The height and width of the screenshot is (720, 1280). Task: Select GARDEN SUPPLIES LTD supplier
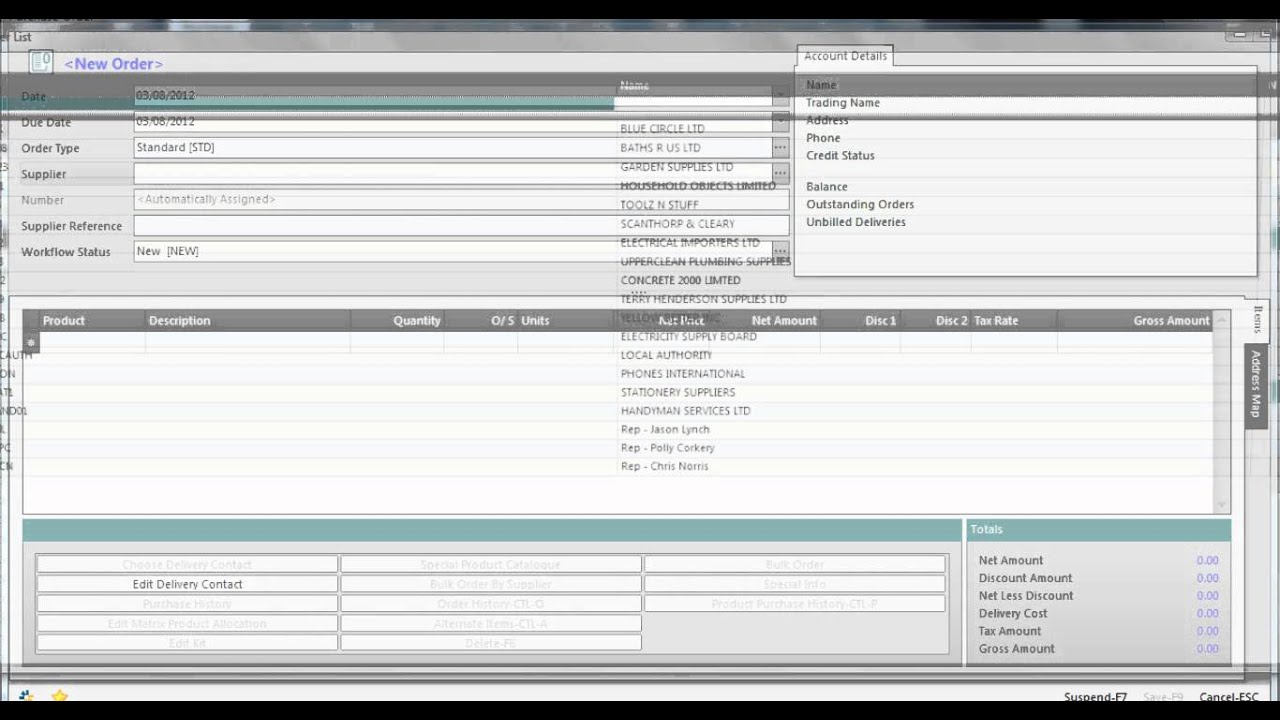tap(676, 167)
